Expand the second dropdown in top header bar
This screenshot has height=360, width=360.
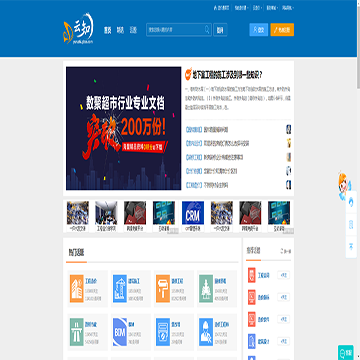(257, 8)
